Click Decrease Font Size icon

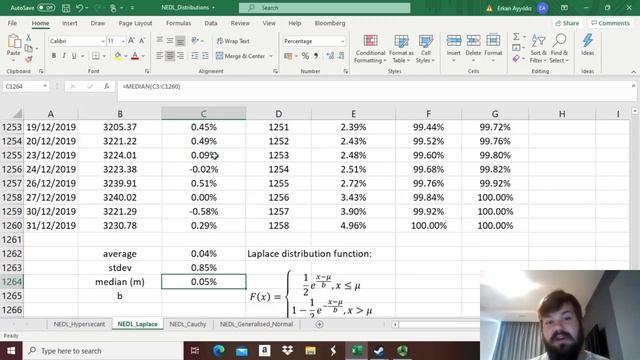142,40
